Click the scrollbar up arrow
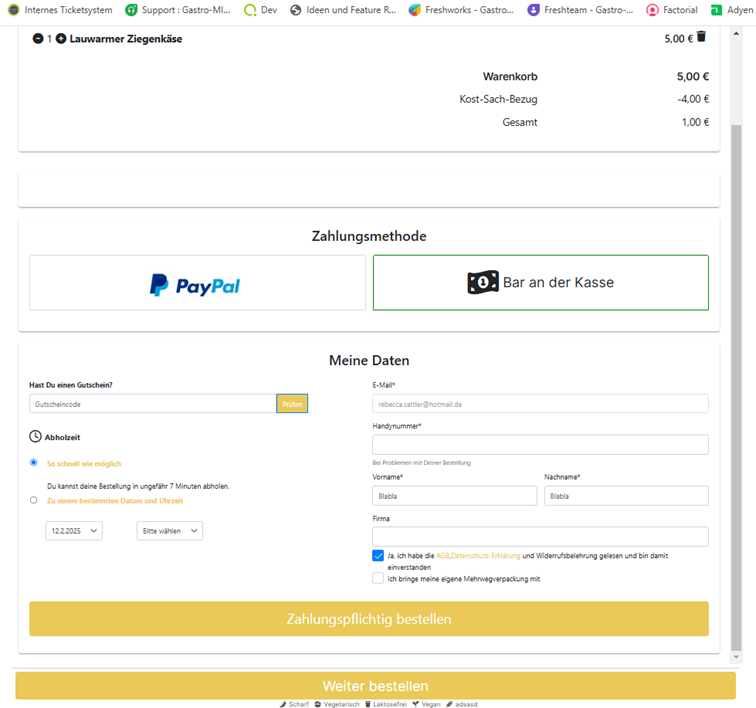756x708 pixels. point(736,33)
